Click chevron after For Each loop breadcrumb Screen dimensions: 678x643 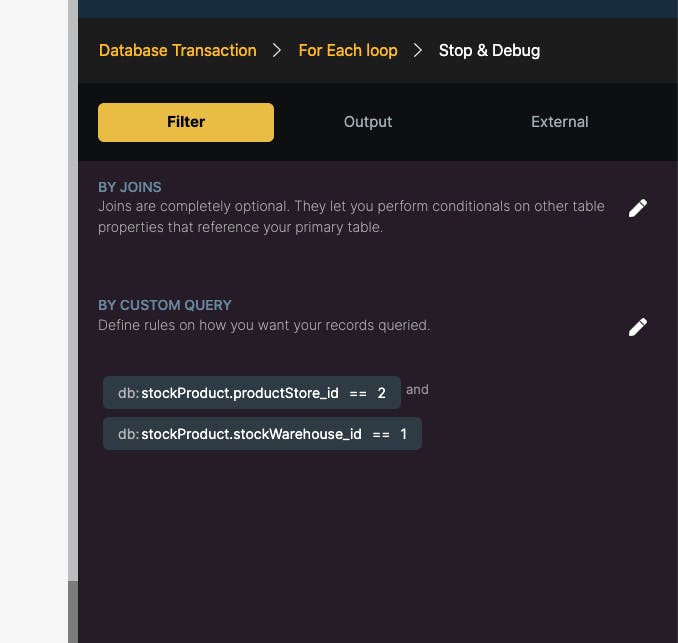pos(418,51)
